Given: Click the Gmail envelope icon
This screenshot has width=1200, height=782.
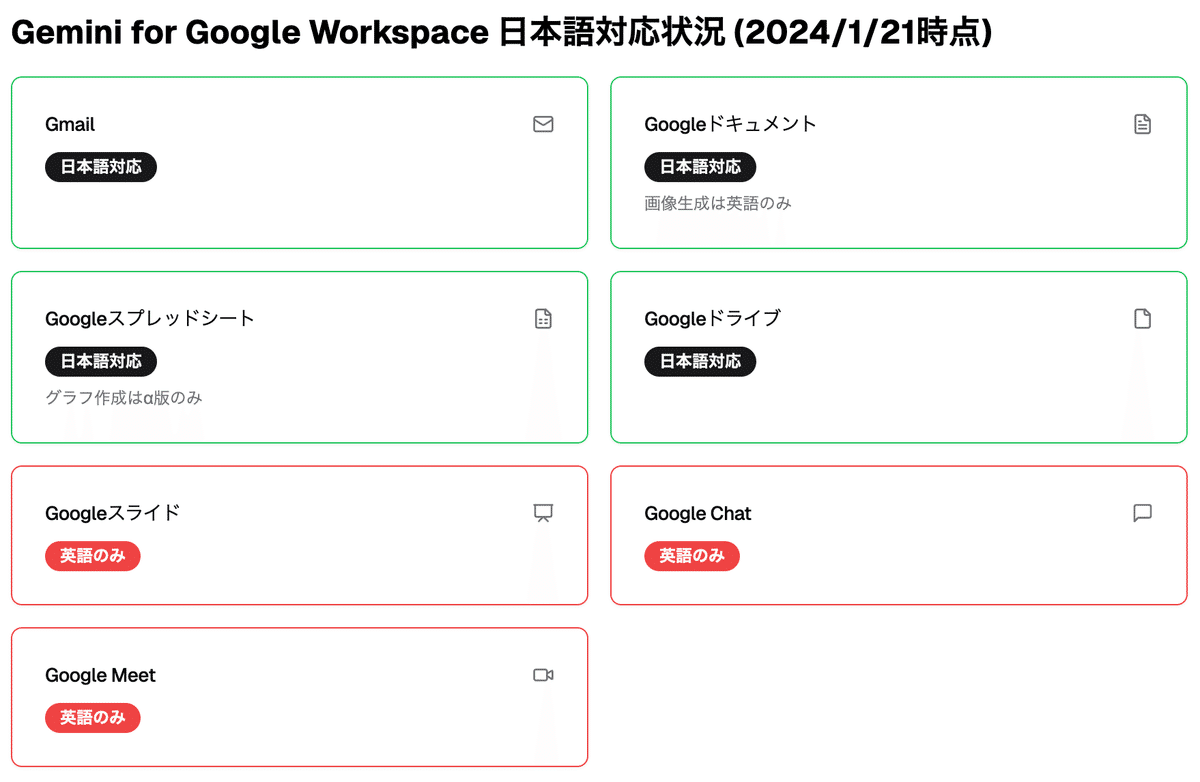Looking at the screenshot, I should [x=543, y=125].
